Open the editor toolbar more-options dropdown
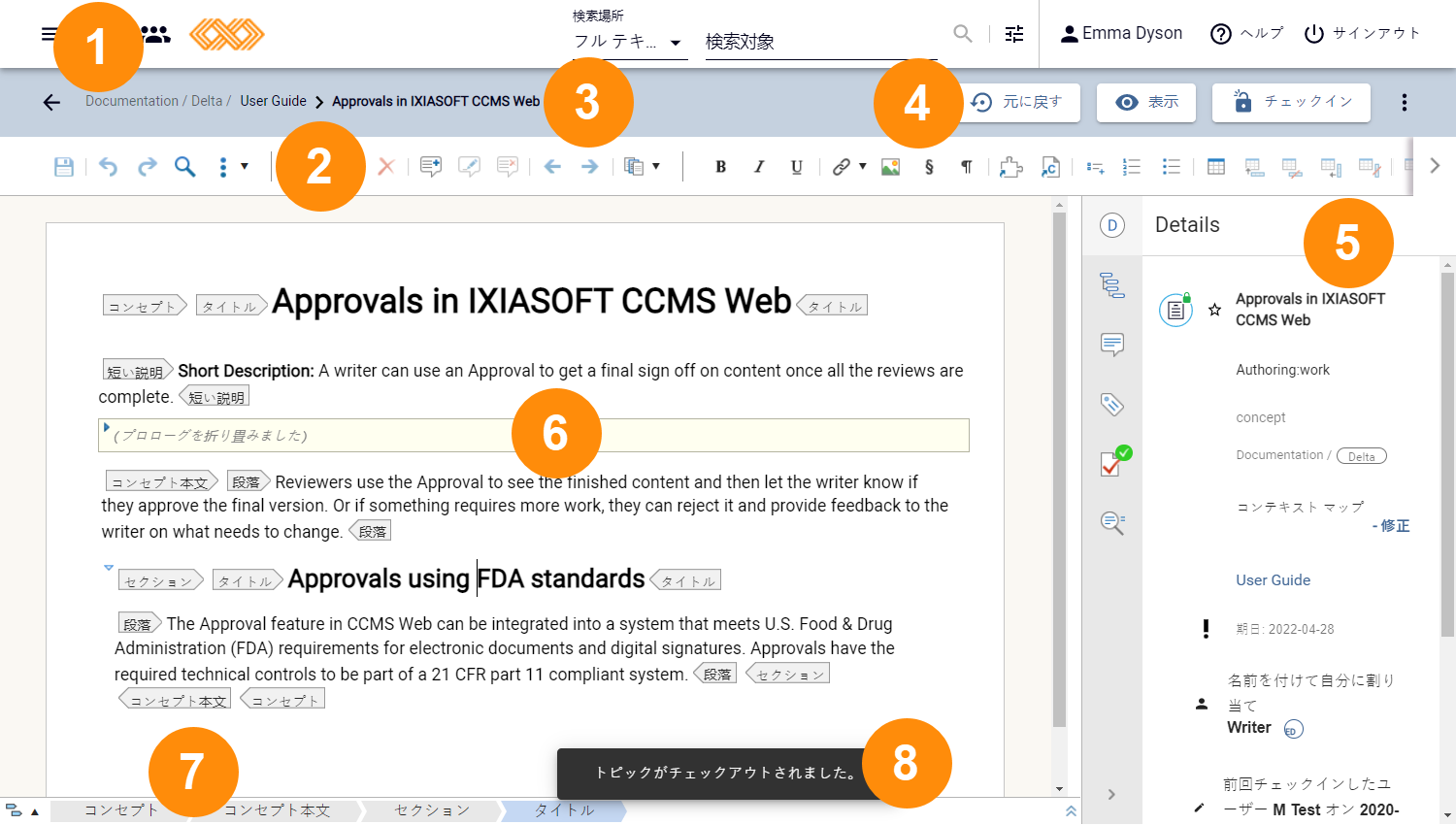Viewport: 1456px width, 825px height. point(232,167)
